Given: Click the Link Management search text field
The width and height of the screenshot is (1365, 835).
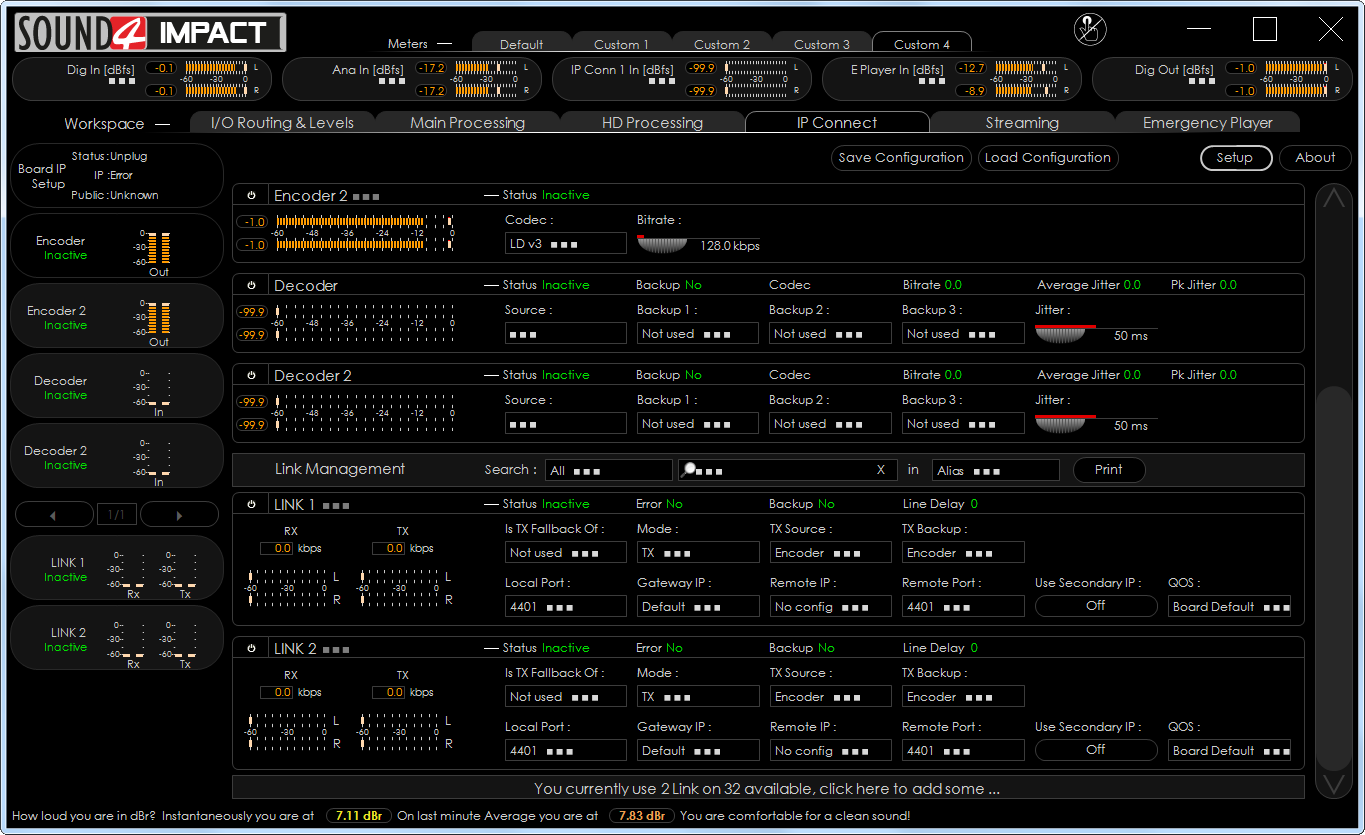Looking at the screenshot, I should pos(788,470).
